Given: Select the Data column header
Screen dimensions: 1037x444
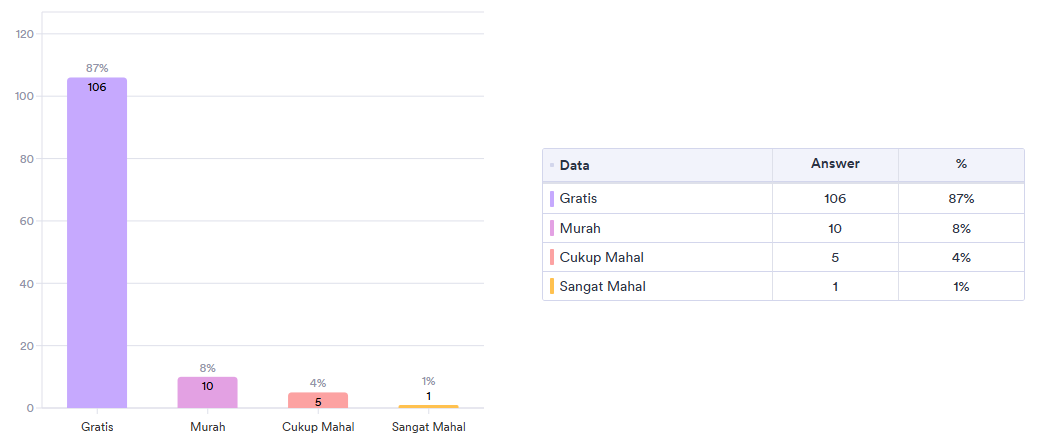Looking at the screenshot, I should pos(575,165).
